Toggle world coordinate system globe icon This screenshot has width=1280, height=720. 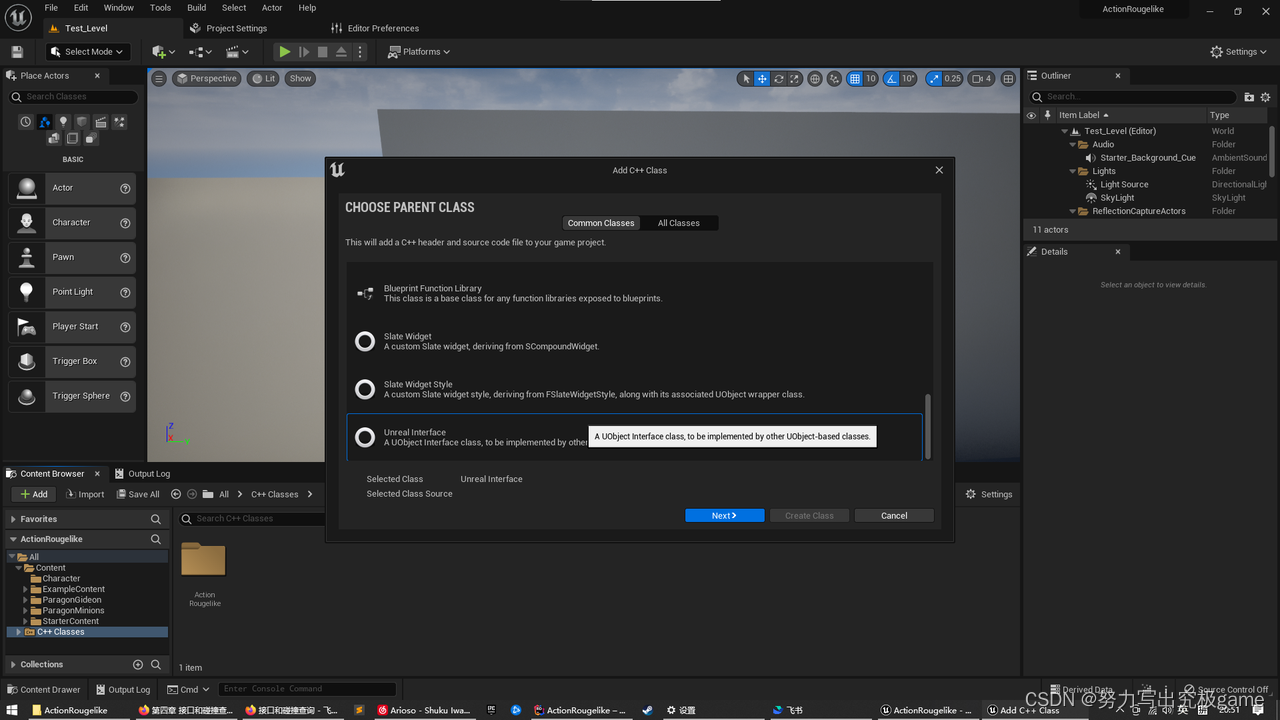click(x=815, y=78)
